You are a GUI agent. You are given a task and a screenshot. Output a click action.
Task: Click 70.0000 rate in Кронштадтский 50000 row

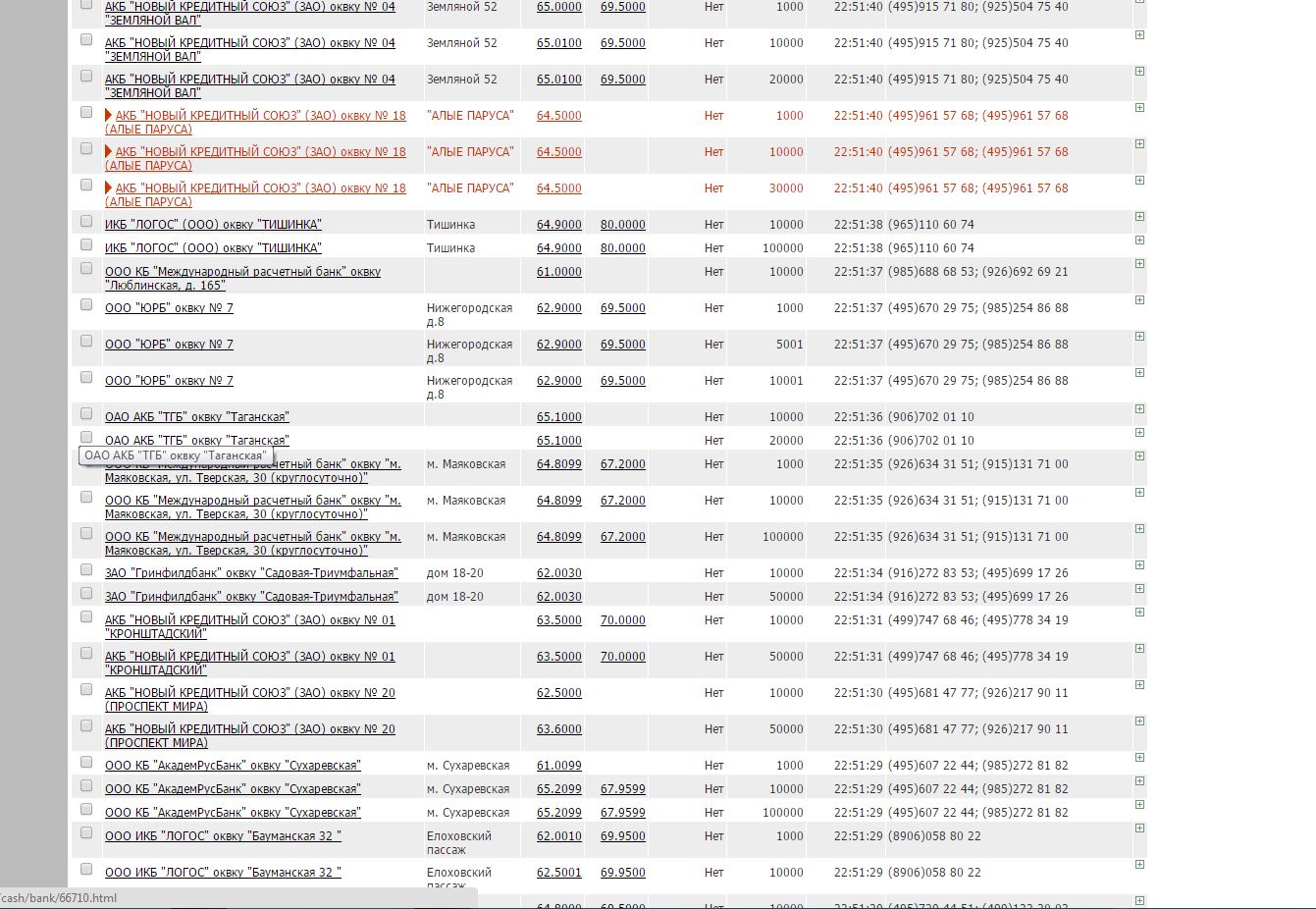(623, 657)
